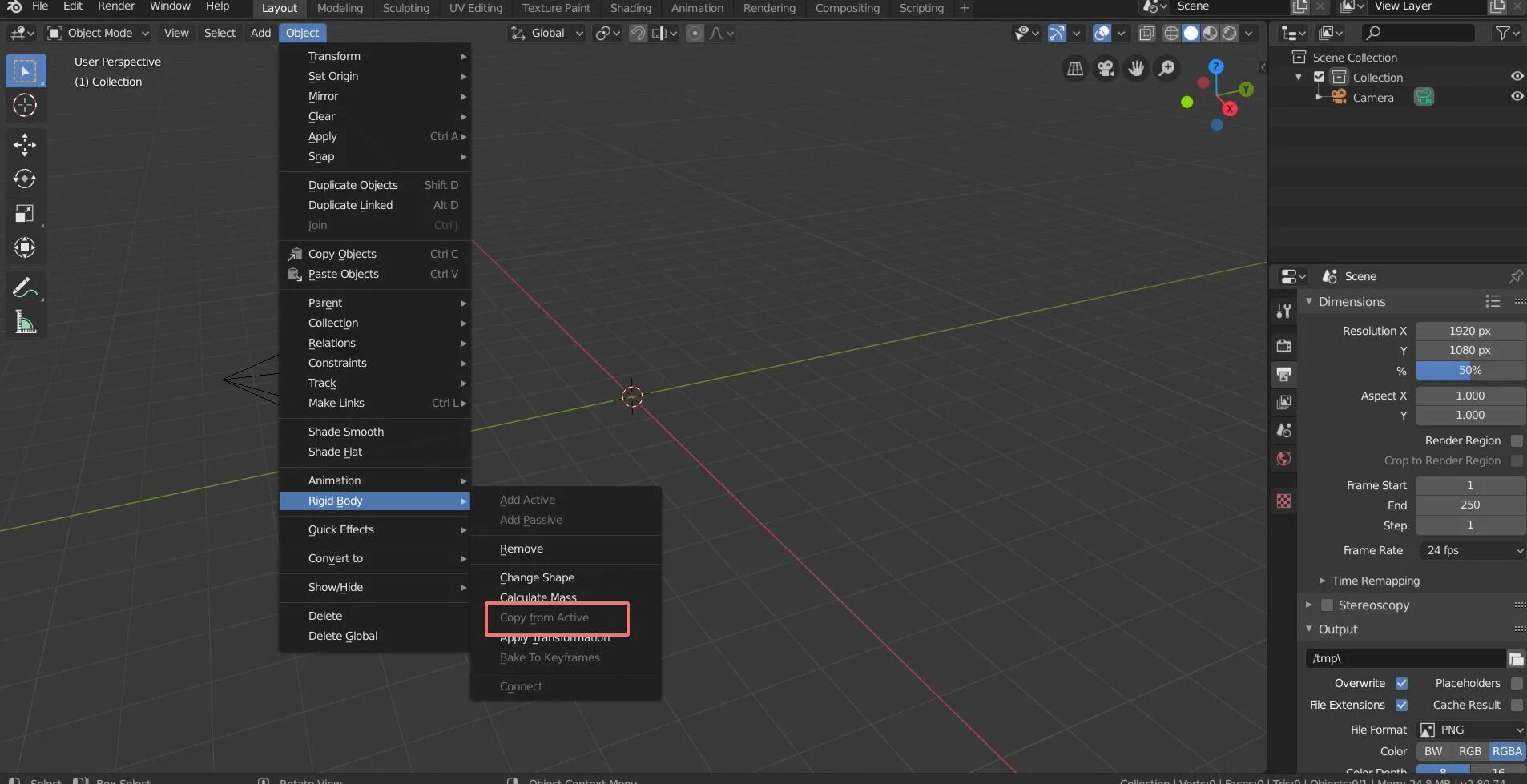Open Output properties tab
1527x784 pixels.
(1283, 374)
